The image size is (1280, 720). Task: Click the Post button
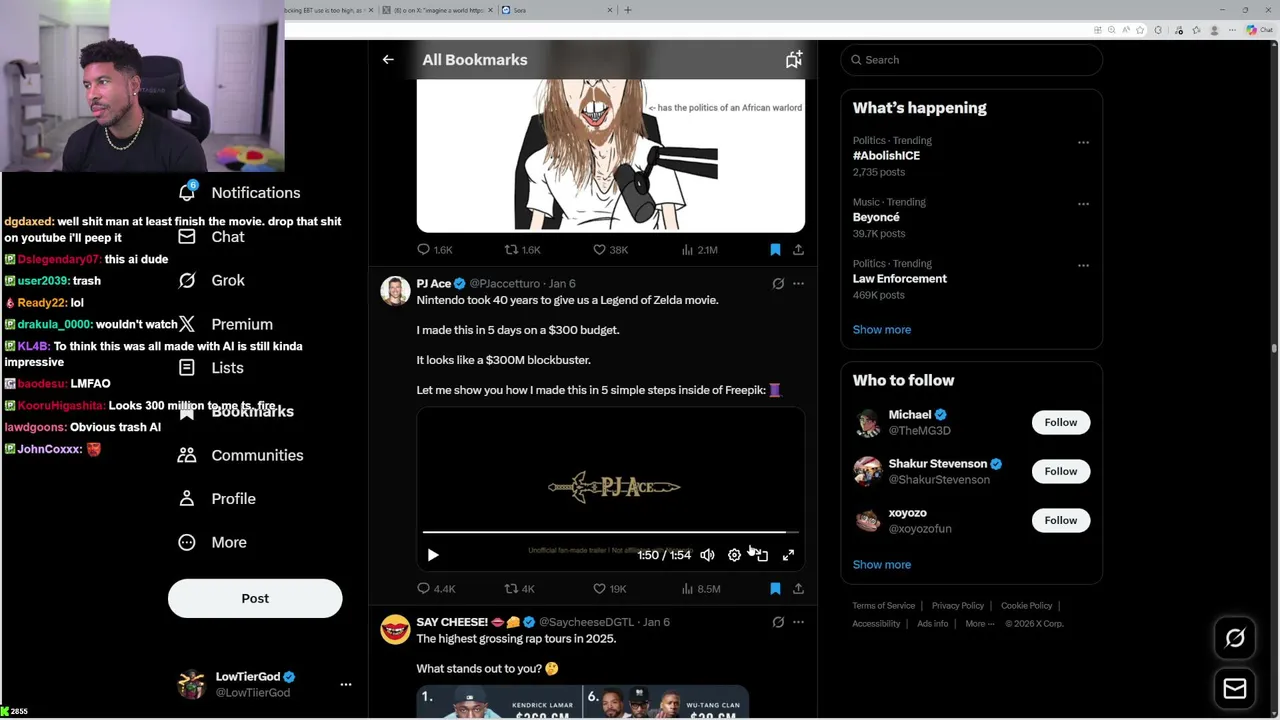[x=255, y=598]
